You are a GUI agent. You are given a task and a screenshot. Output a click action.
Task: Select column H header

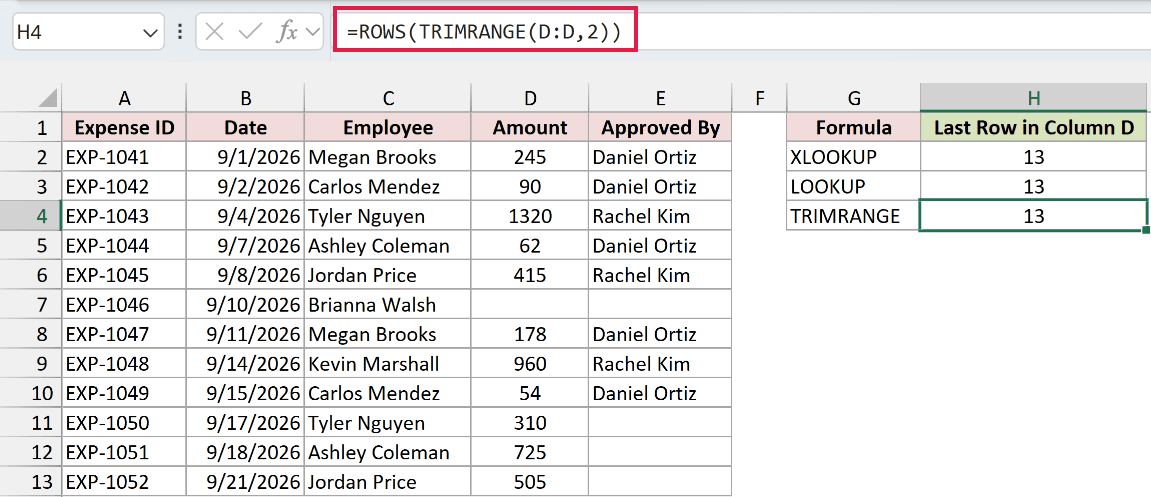click(x=1034, y=98)
